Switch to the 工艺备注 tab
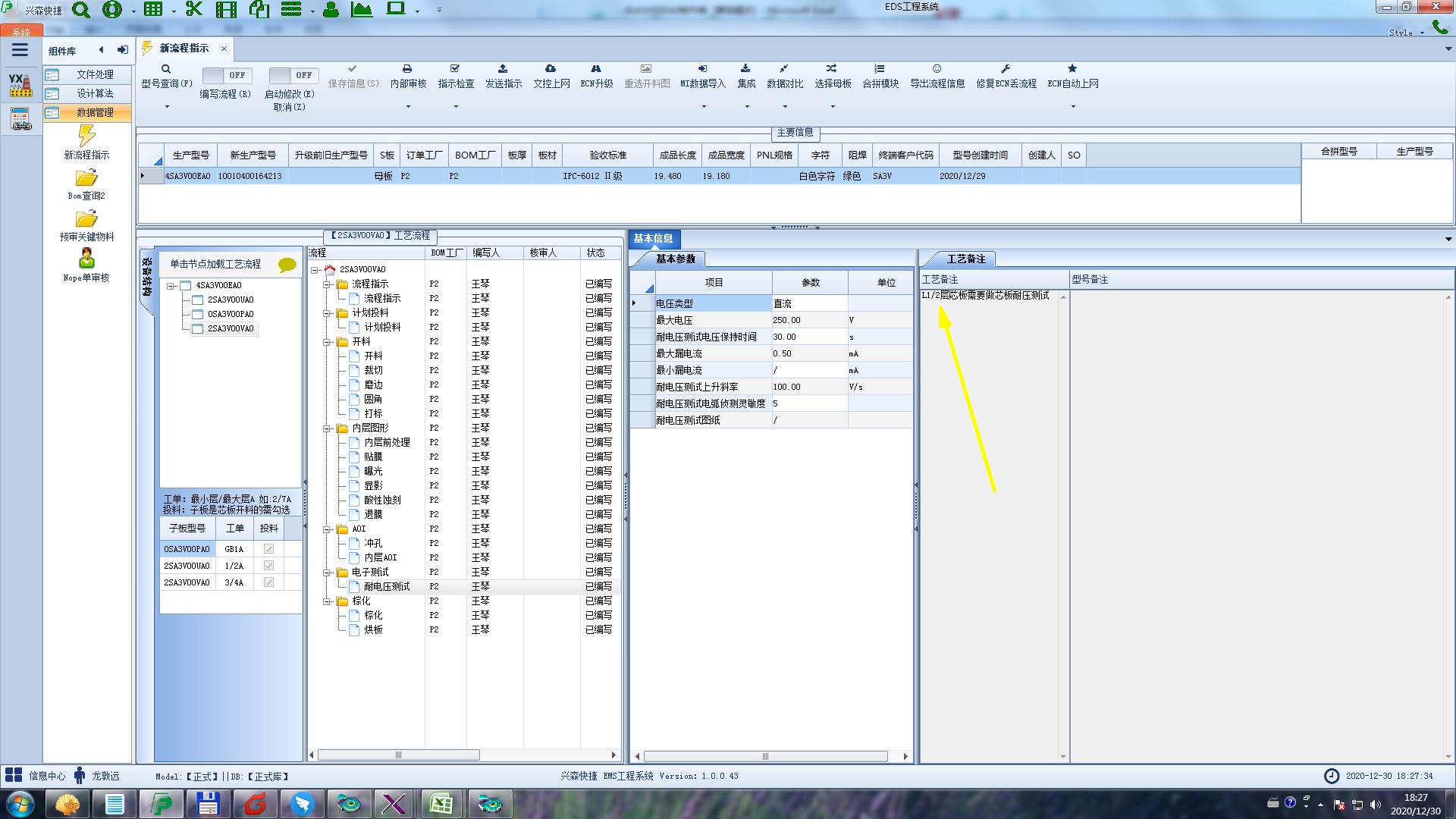 click(965, 259)
